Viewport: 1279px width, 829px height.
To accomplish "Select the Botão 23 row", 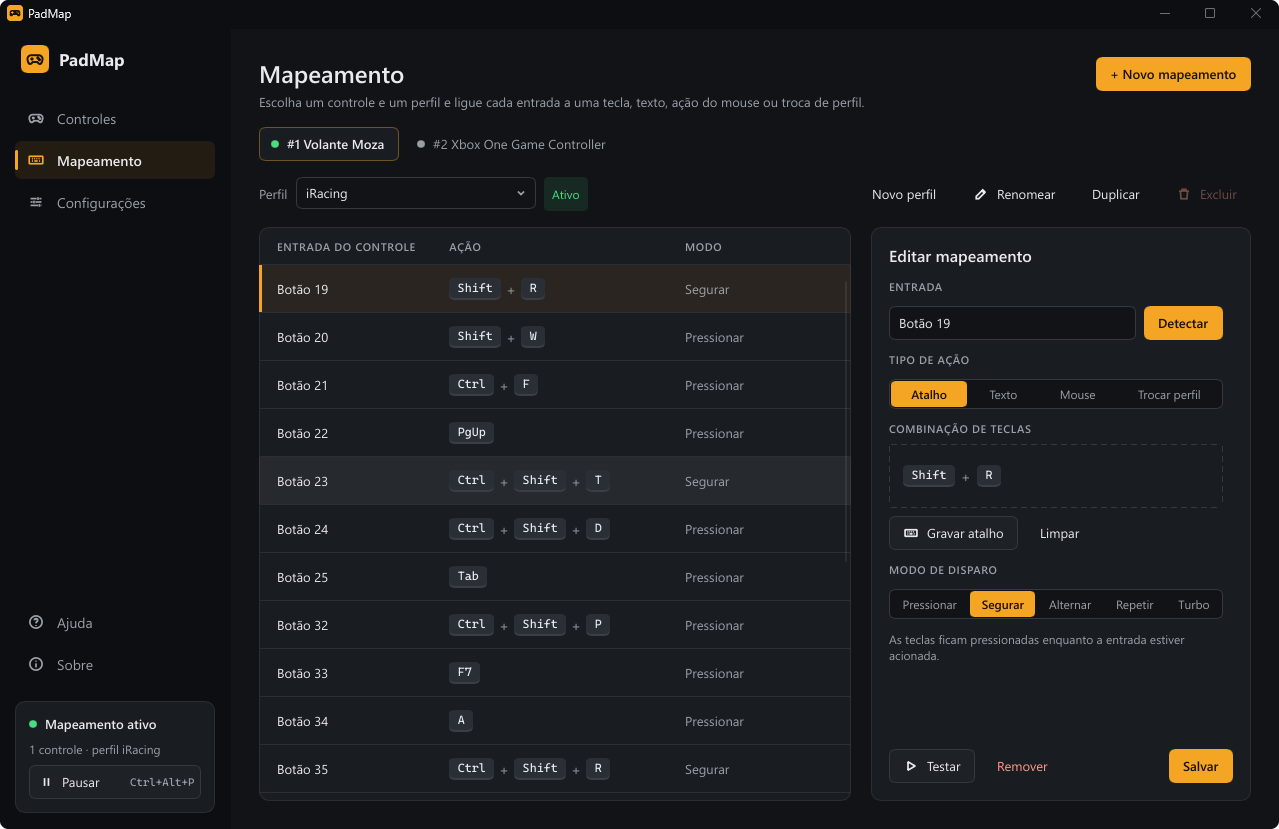I will (555, 481).
